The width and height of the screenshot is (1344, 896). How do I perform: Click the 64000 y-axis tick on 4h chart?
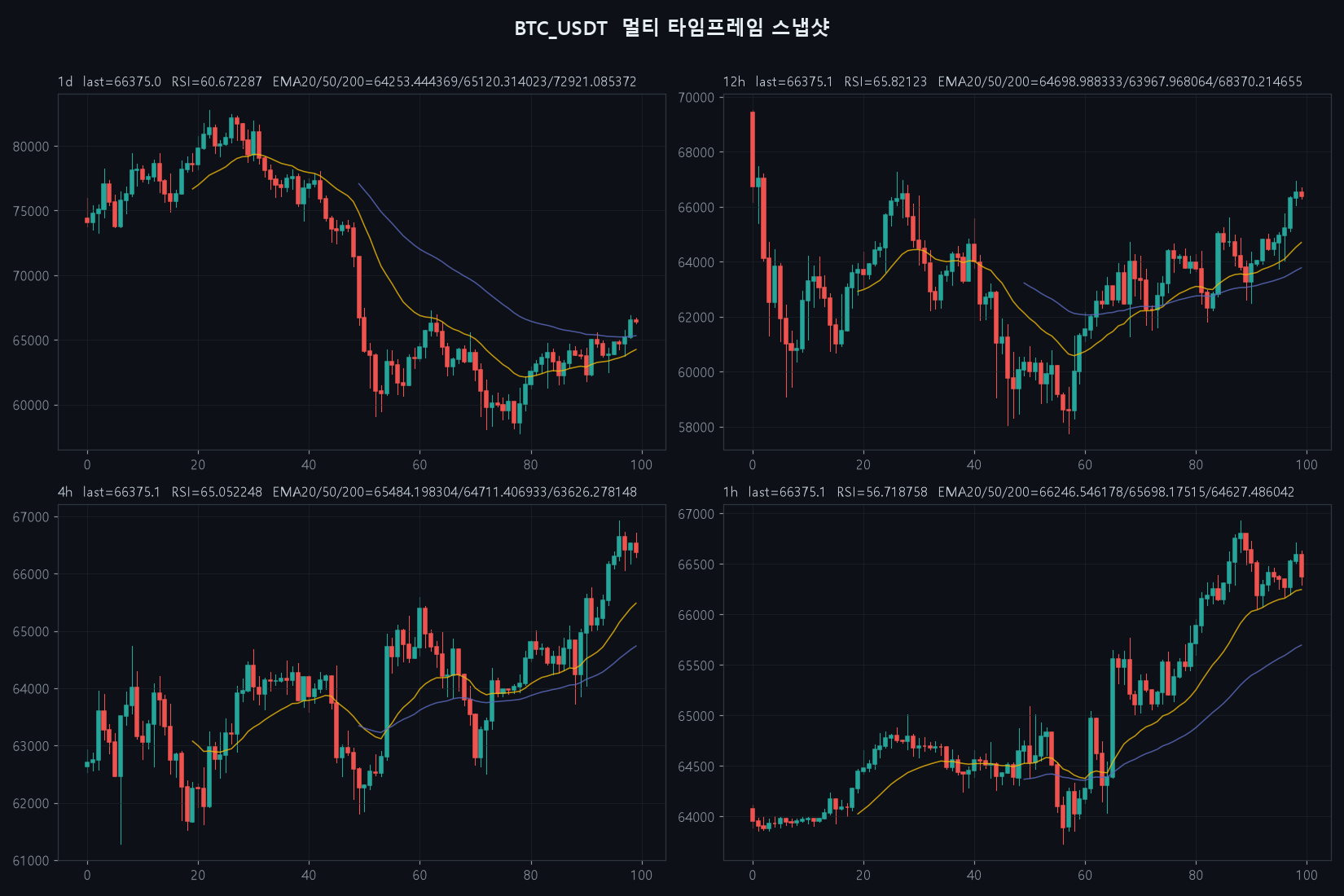31,689
